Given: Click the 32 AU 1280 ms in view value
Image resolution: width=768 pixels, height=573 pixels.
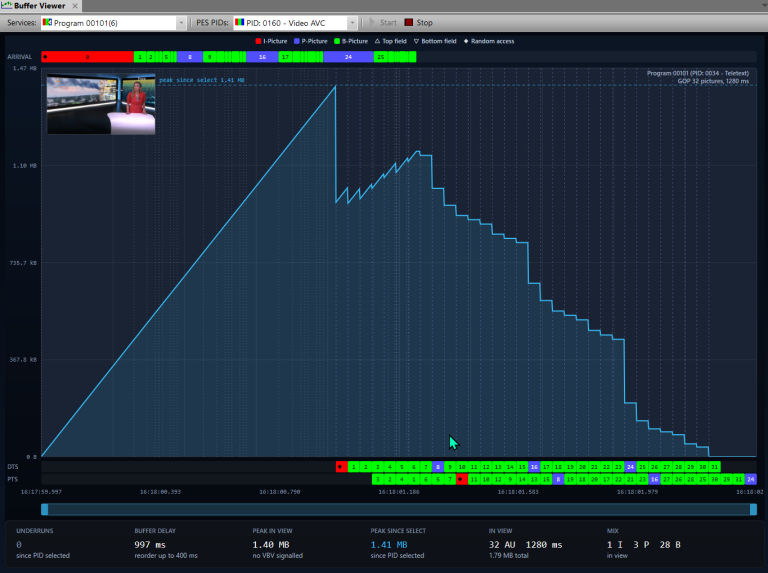Looking at the screenshot, I should click(526, 545).
